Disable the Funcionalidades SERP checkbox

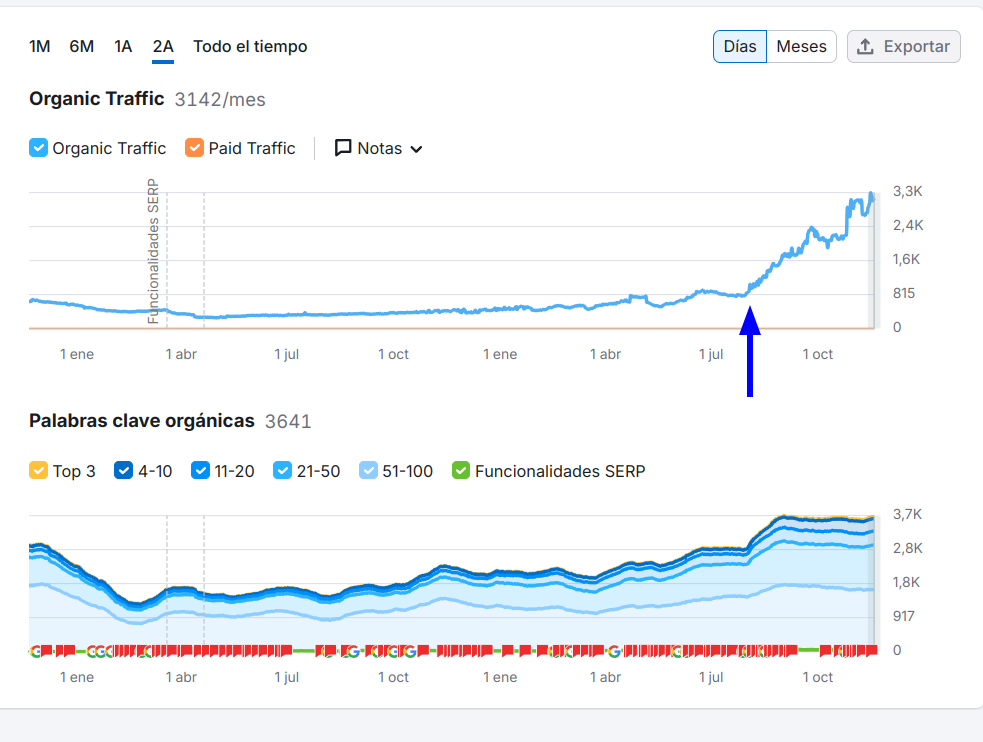point(461,471)
